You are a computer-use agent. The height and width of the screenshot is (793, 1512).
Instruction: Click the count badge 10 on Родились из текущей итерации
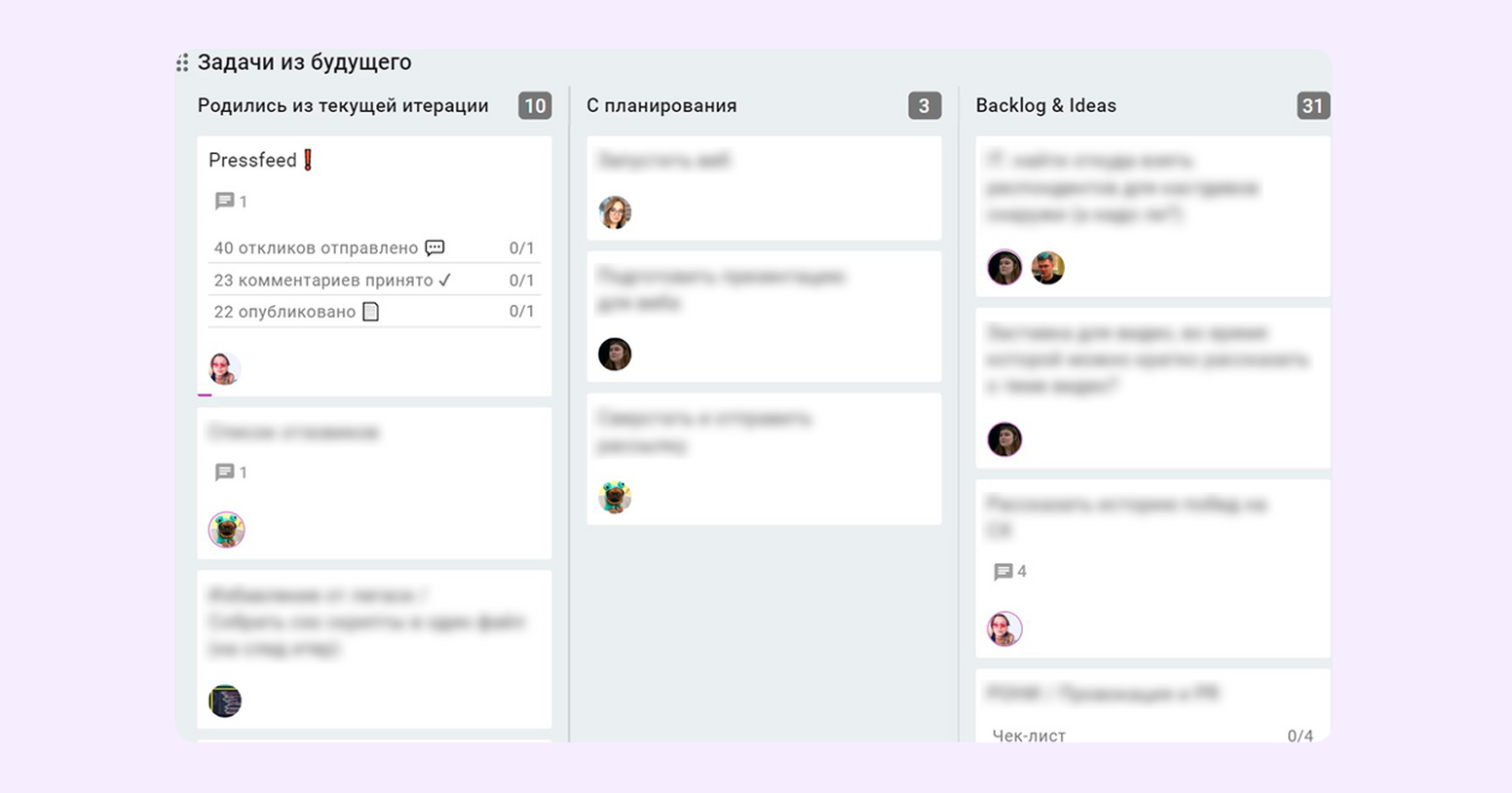pyautogui.click(x=535, y=105)
